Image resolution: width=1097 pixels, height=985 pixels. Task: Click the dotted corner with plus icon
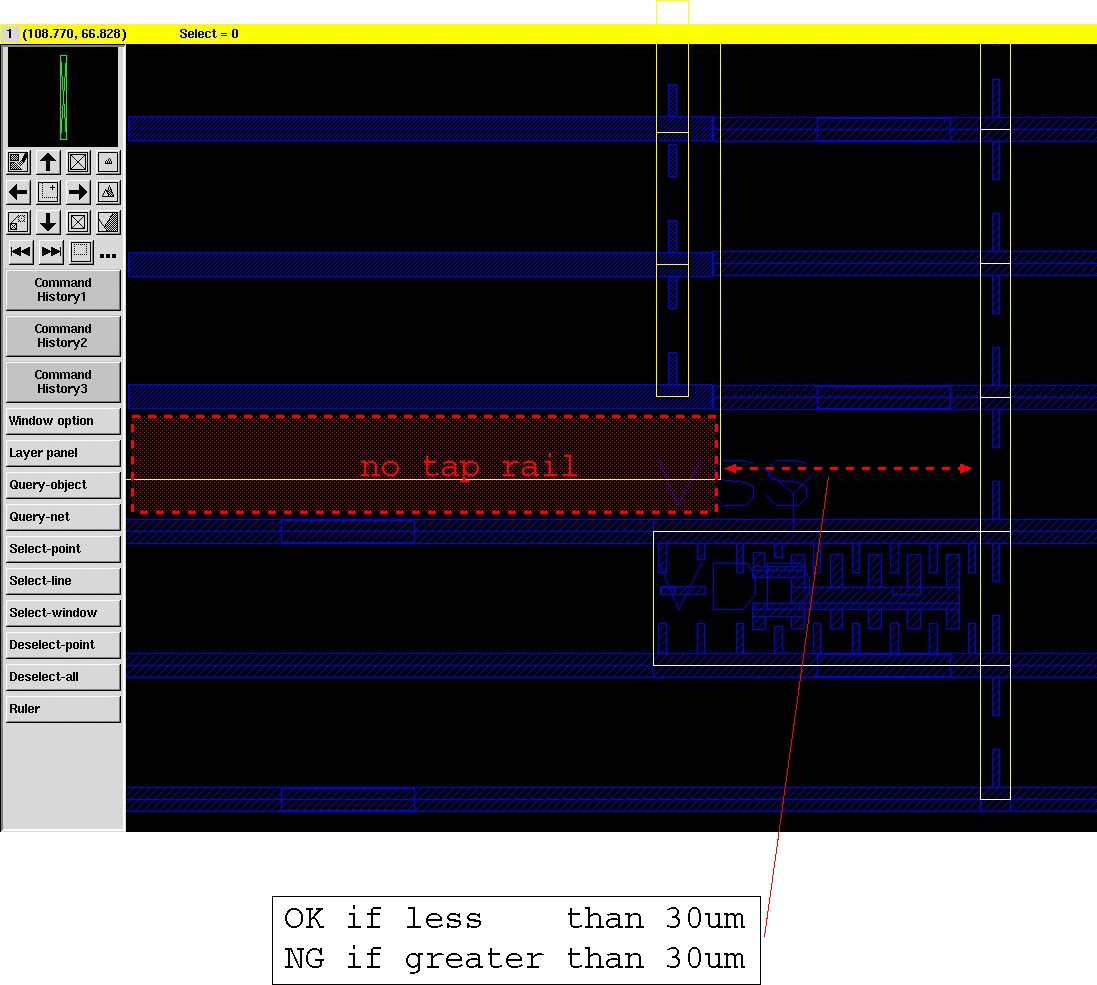click(48, 192)
